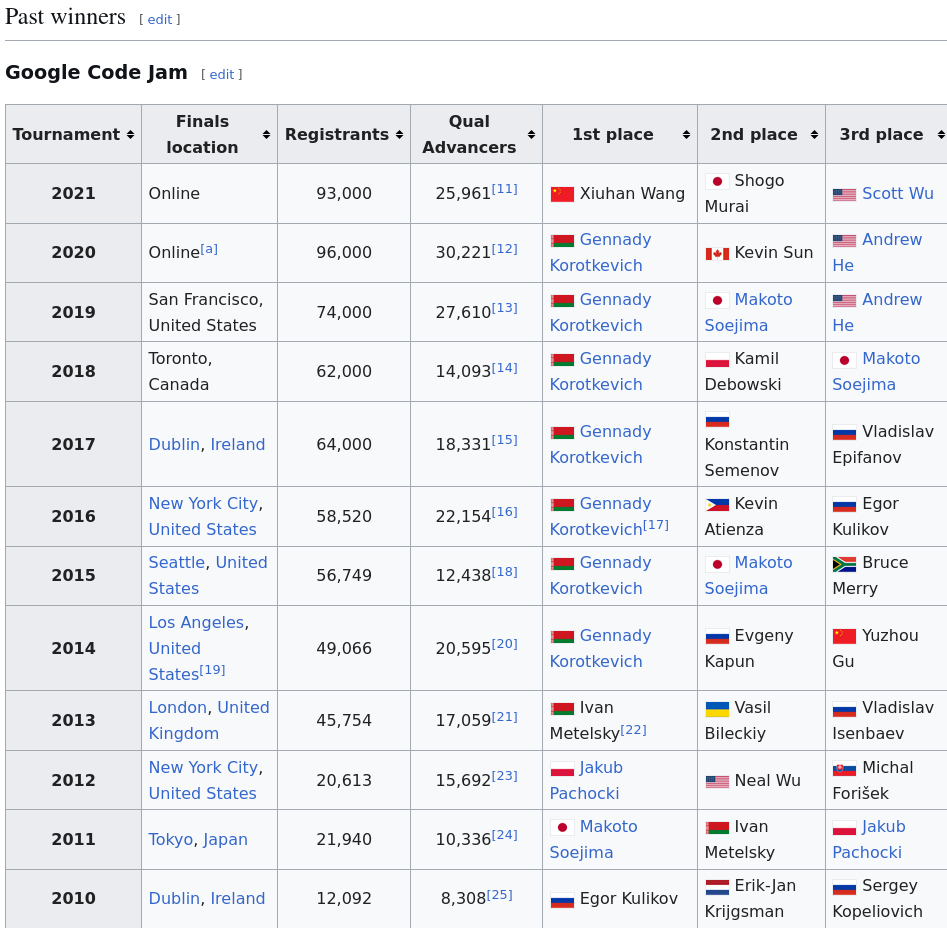Click sort arrows for Finals location column
The image size is (947, 928).
pyautogui.click(x=266, y=135)
